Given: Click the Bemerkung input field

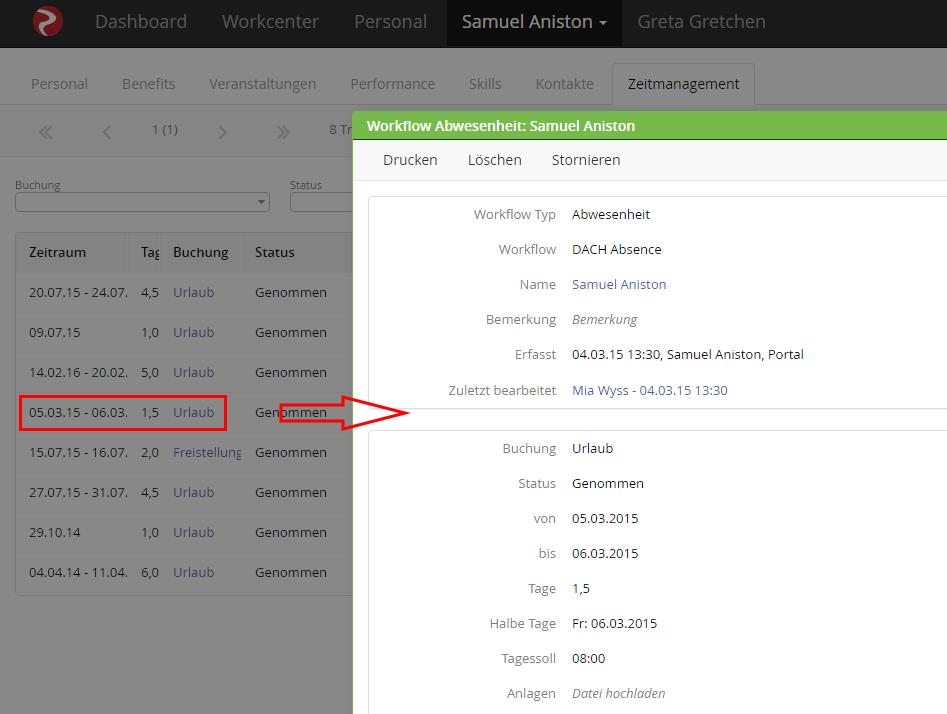Looking at the screenshot, I should pyautogui.click(x=605, y=320).
